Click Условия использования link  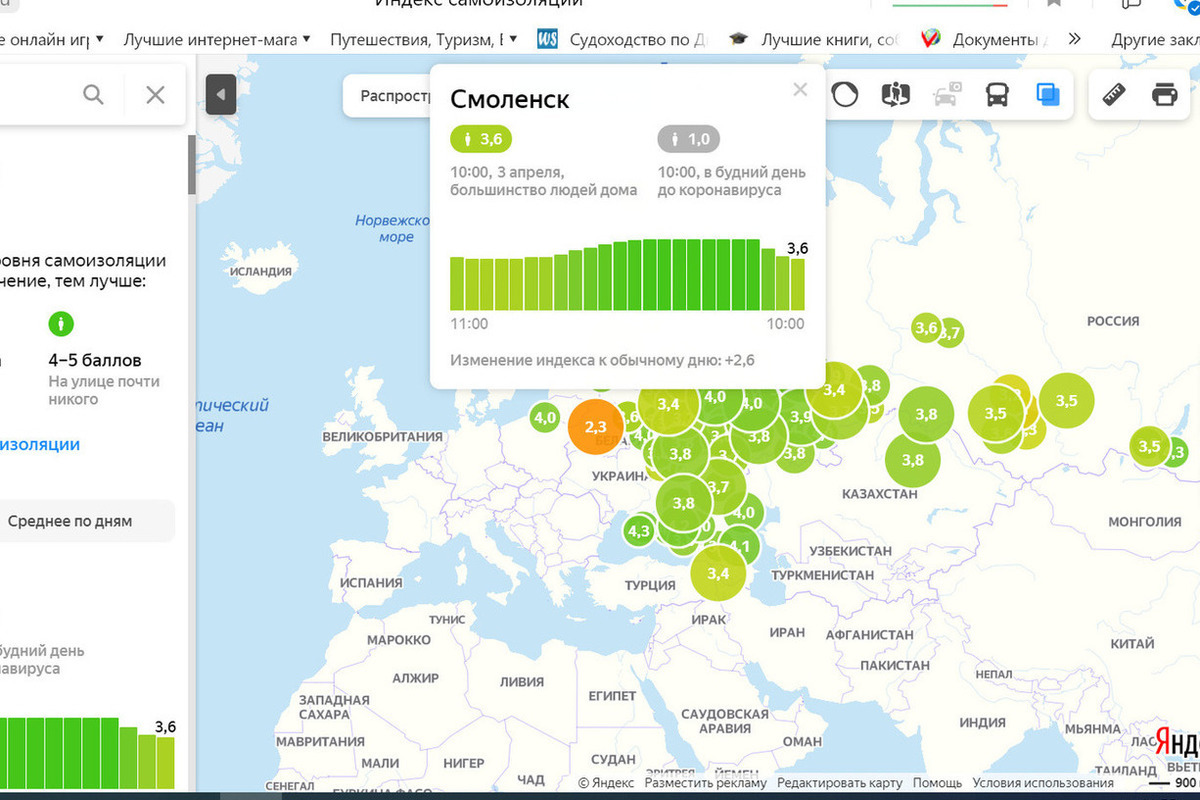tap(1029, 783)
